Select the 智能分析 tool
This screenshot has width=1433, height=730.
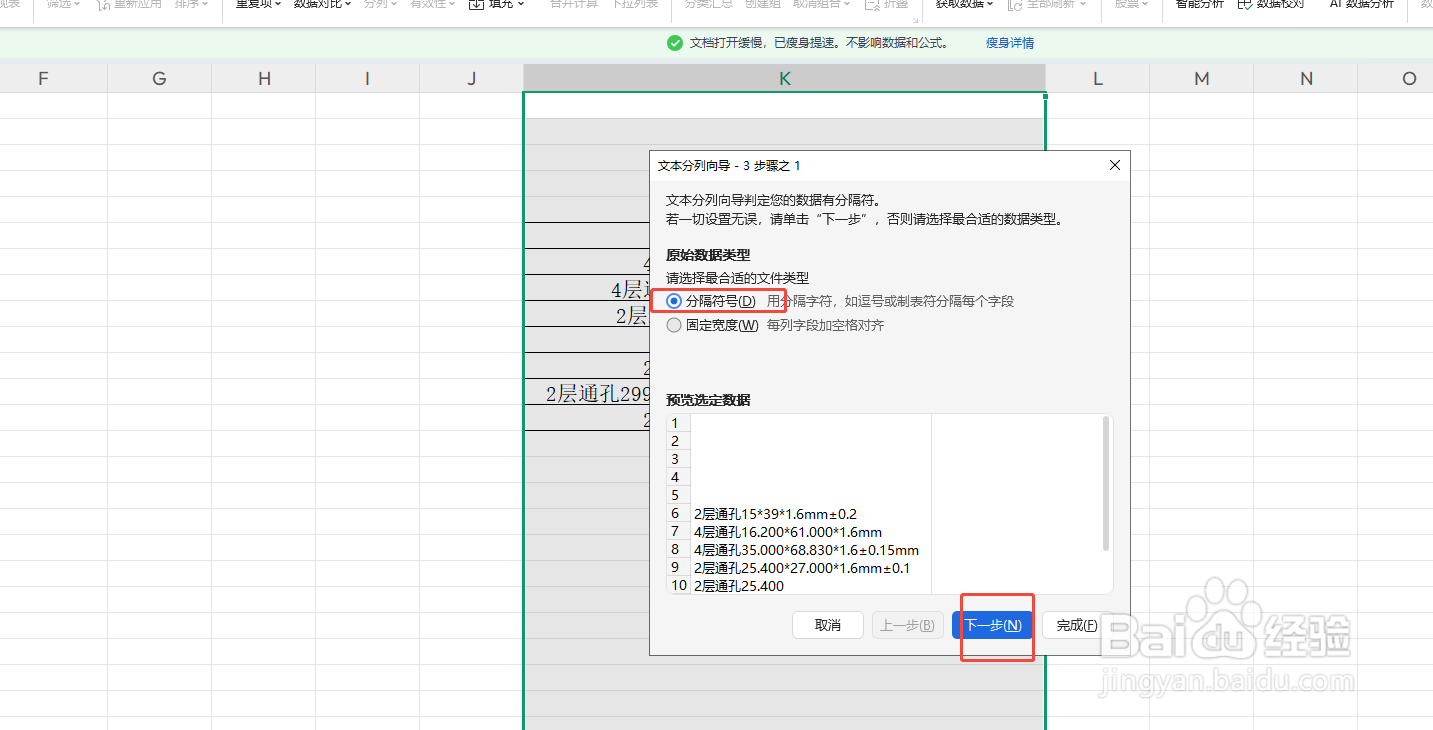tap(1198, 7)
